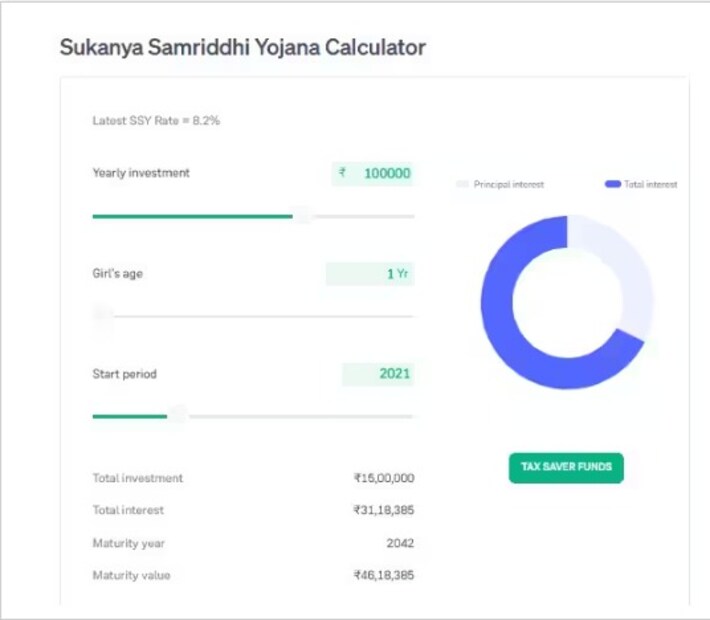Click the Girl's age slider track midpoint

[x=253, y=316]
